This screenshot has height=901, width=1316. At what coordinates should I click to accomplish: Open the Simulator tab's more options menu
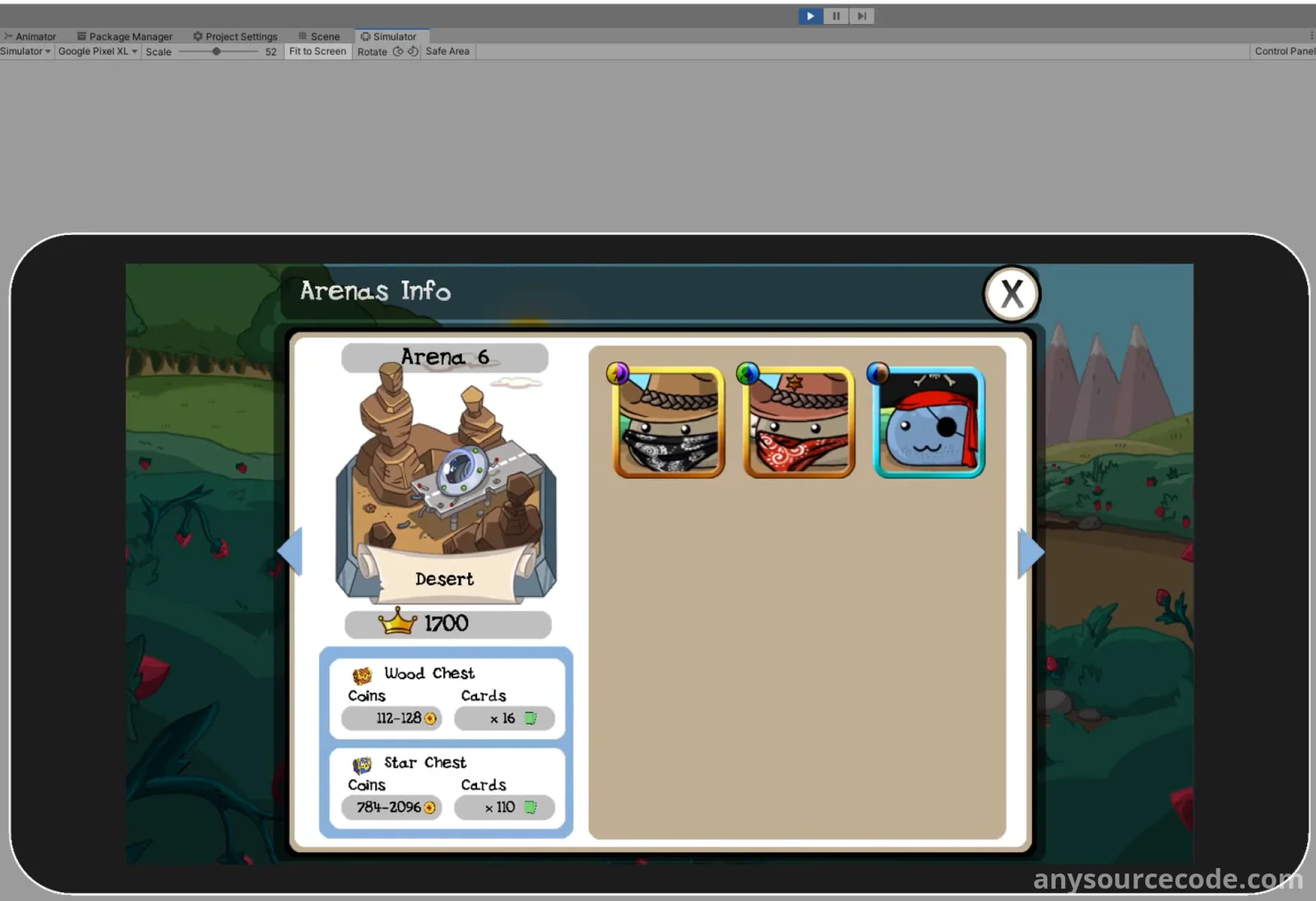click(1311, 35)
